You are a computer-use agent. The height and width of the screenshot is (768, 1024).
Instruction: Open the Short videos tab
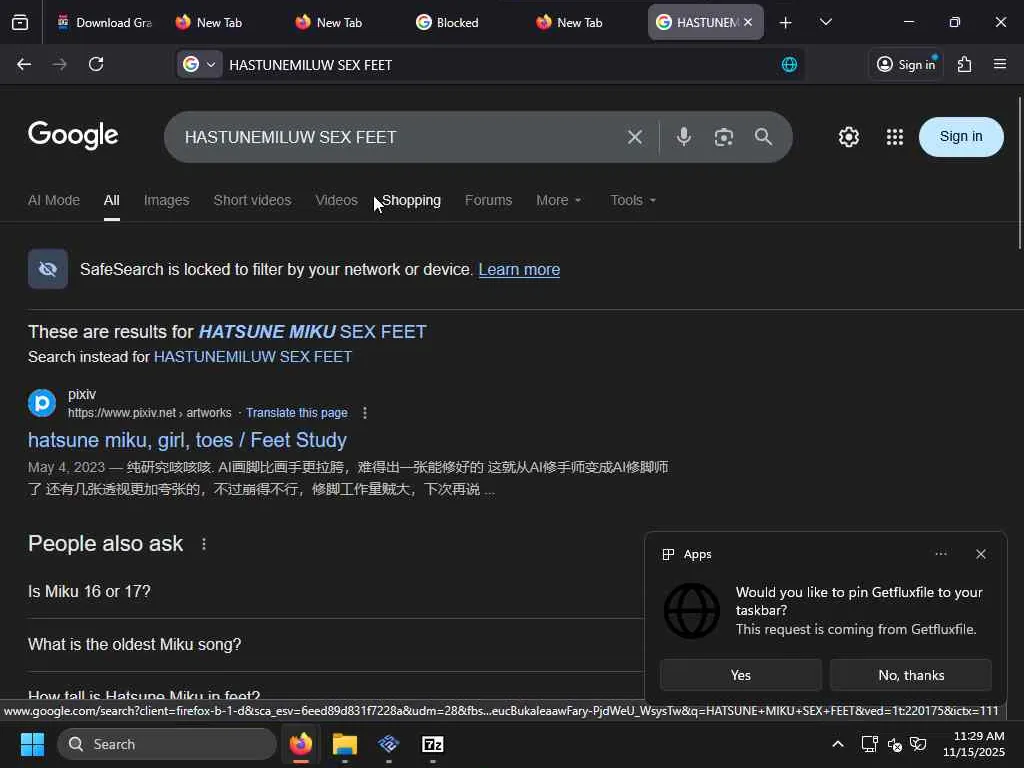click(252, 200)
